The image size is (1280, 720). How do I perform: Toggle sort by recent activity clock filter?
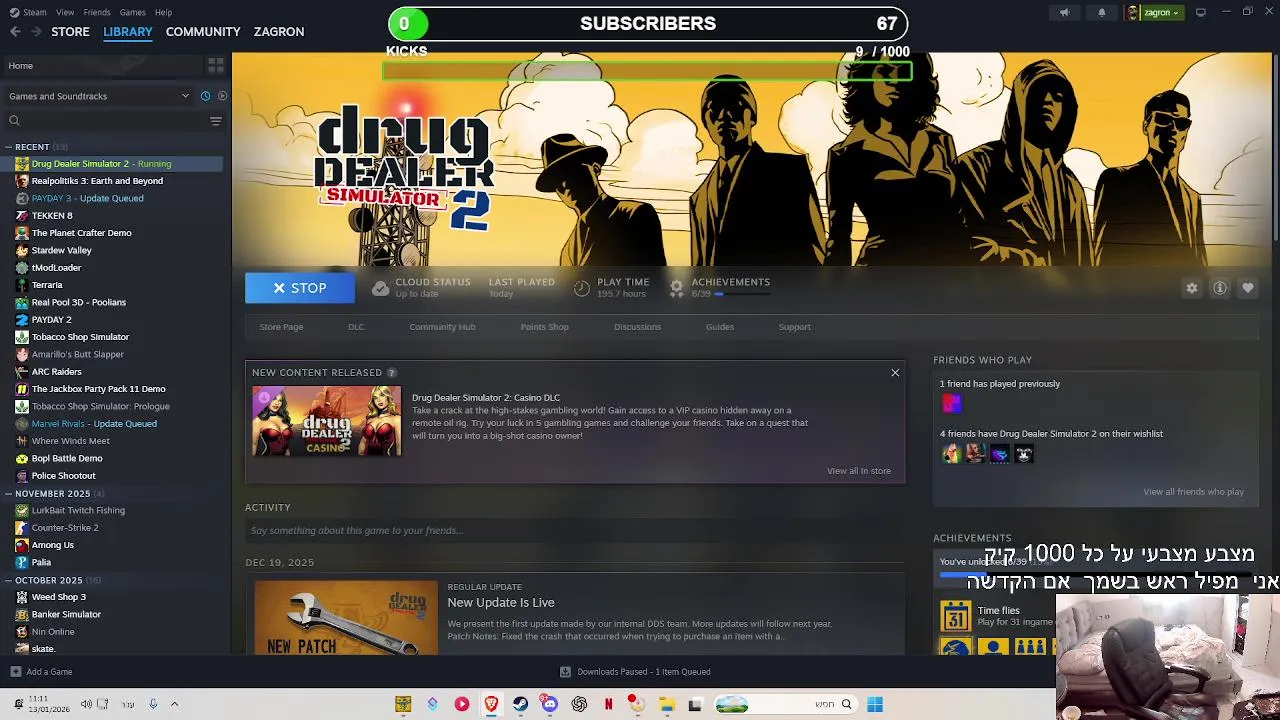coord(205,96)
